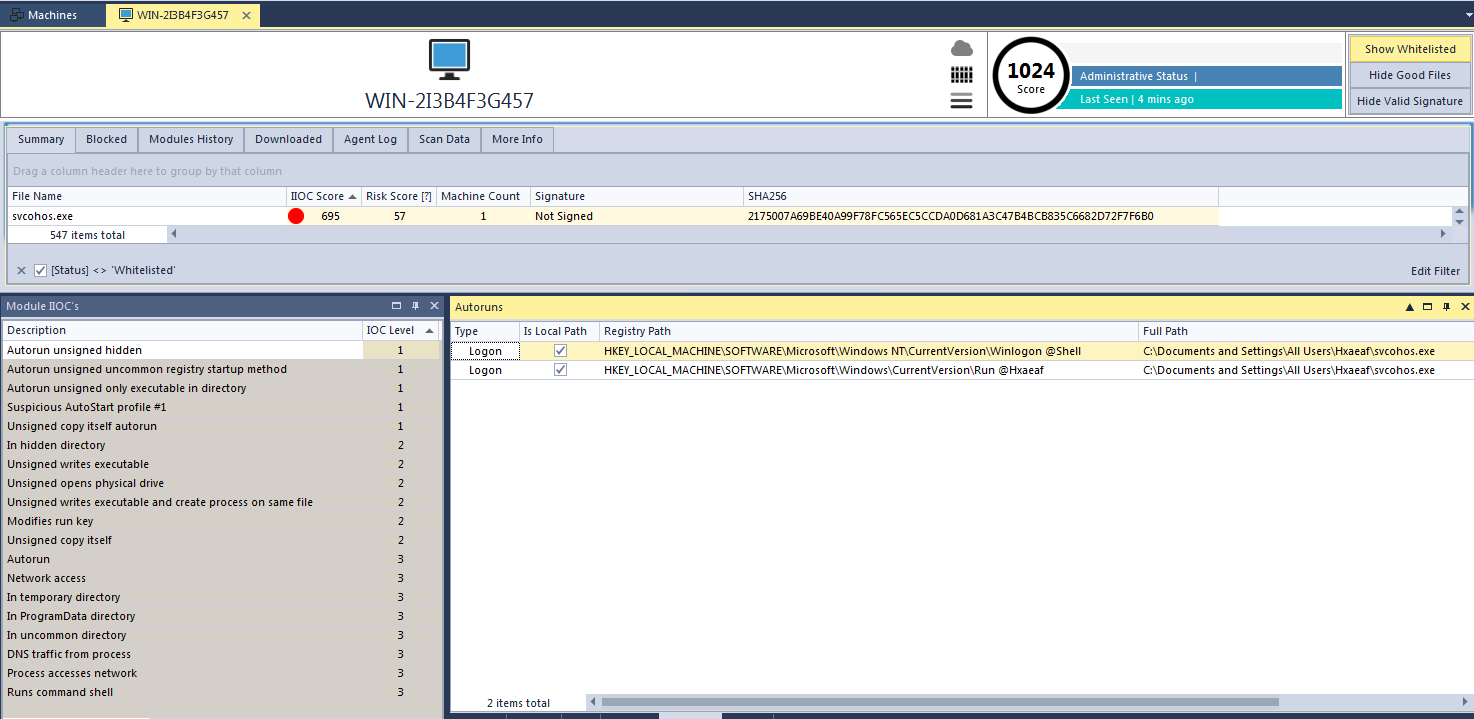
Task: Click the Hide Good Files button
Action: coord(1409,75)
